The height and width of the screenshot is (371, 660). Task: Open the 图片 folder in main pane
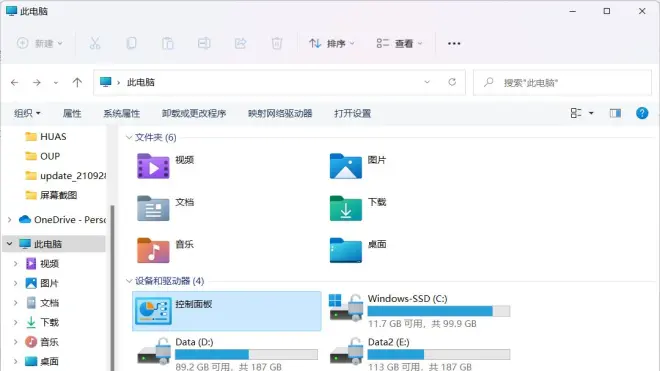pos(358,166)
